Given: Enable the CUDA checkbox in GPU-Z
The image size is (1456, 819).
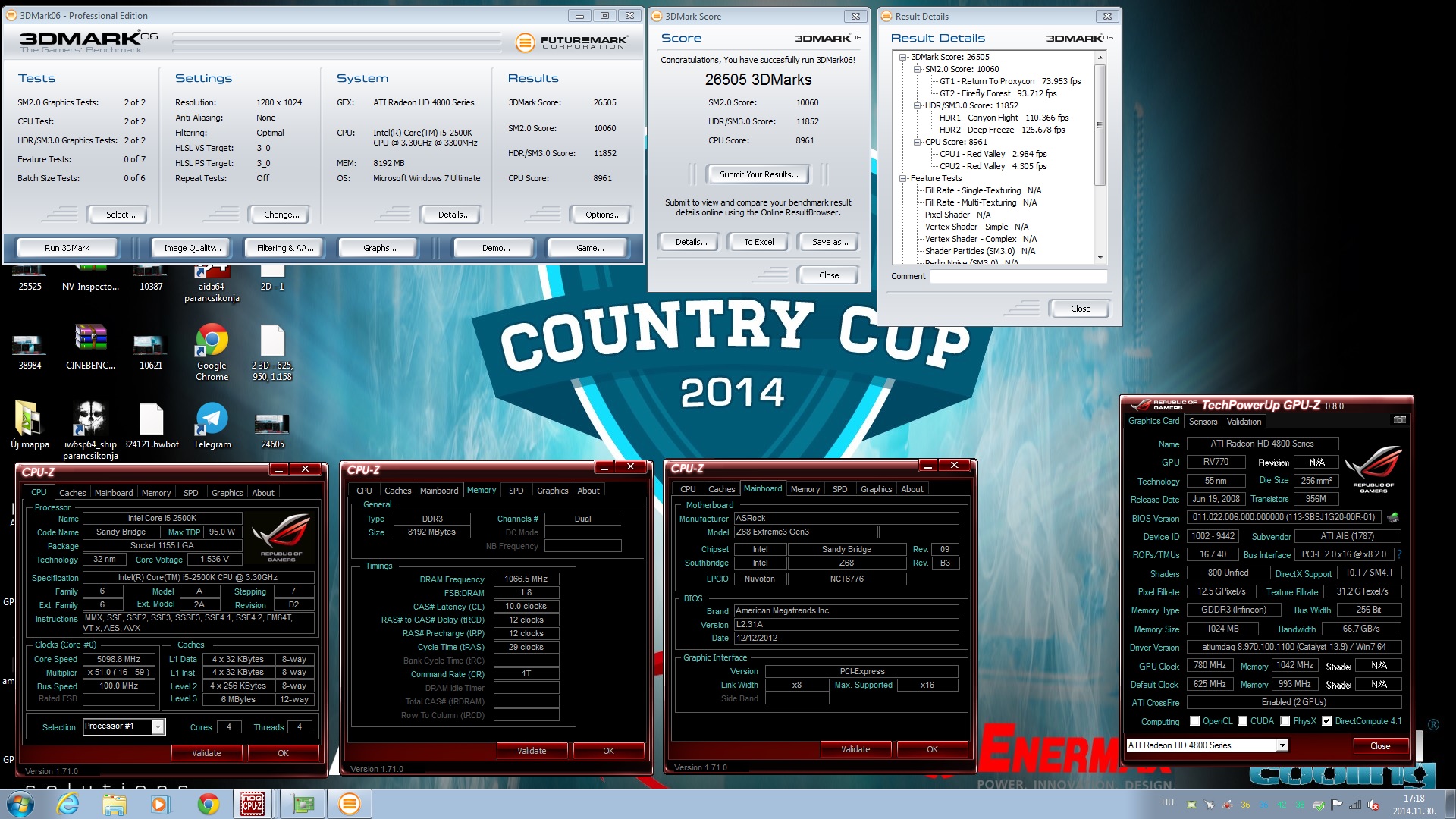Looking at the screenshot, I should 1243,721.
